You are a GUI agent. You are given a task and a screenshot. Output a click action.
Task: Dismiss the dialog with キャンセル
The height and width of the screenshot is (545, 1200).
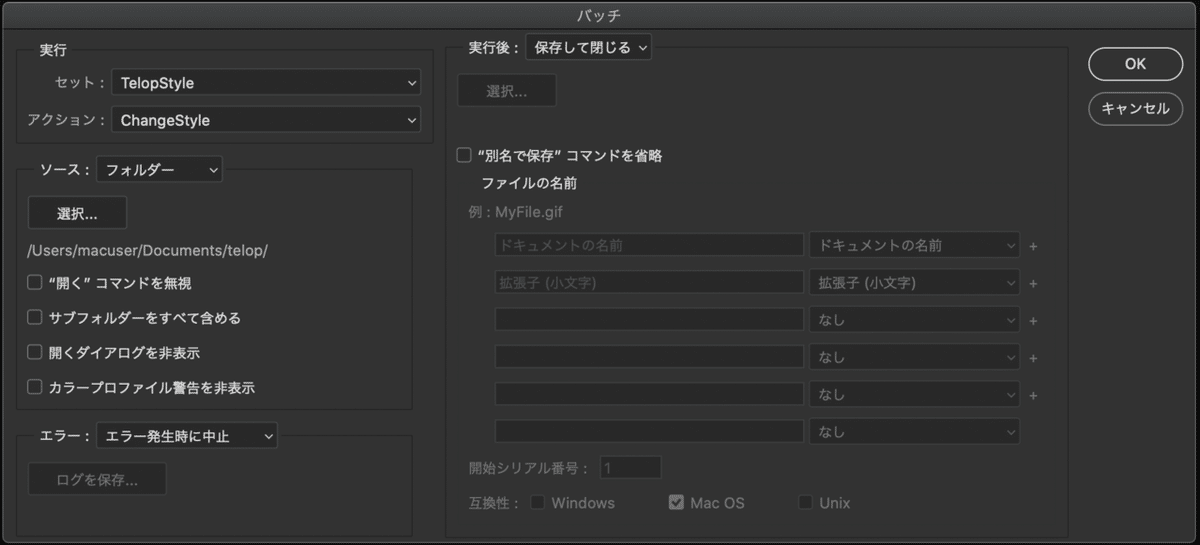point(1135,109)
